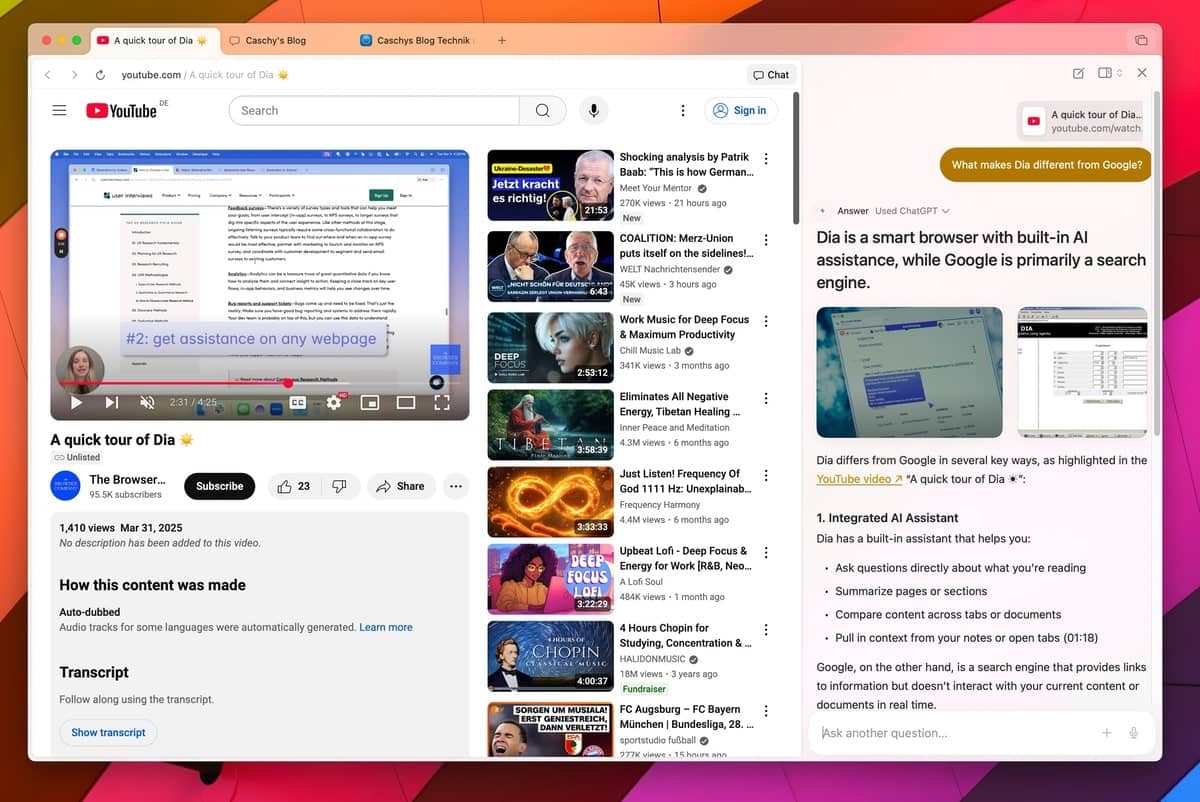
Task: Open more actions menu beside Share
Action: [456, 486]
